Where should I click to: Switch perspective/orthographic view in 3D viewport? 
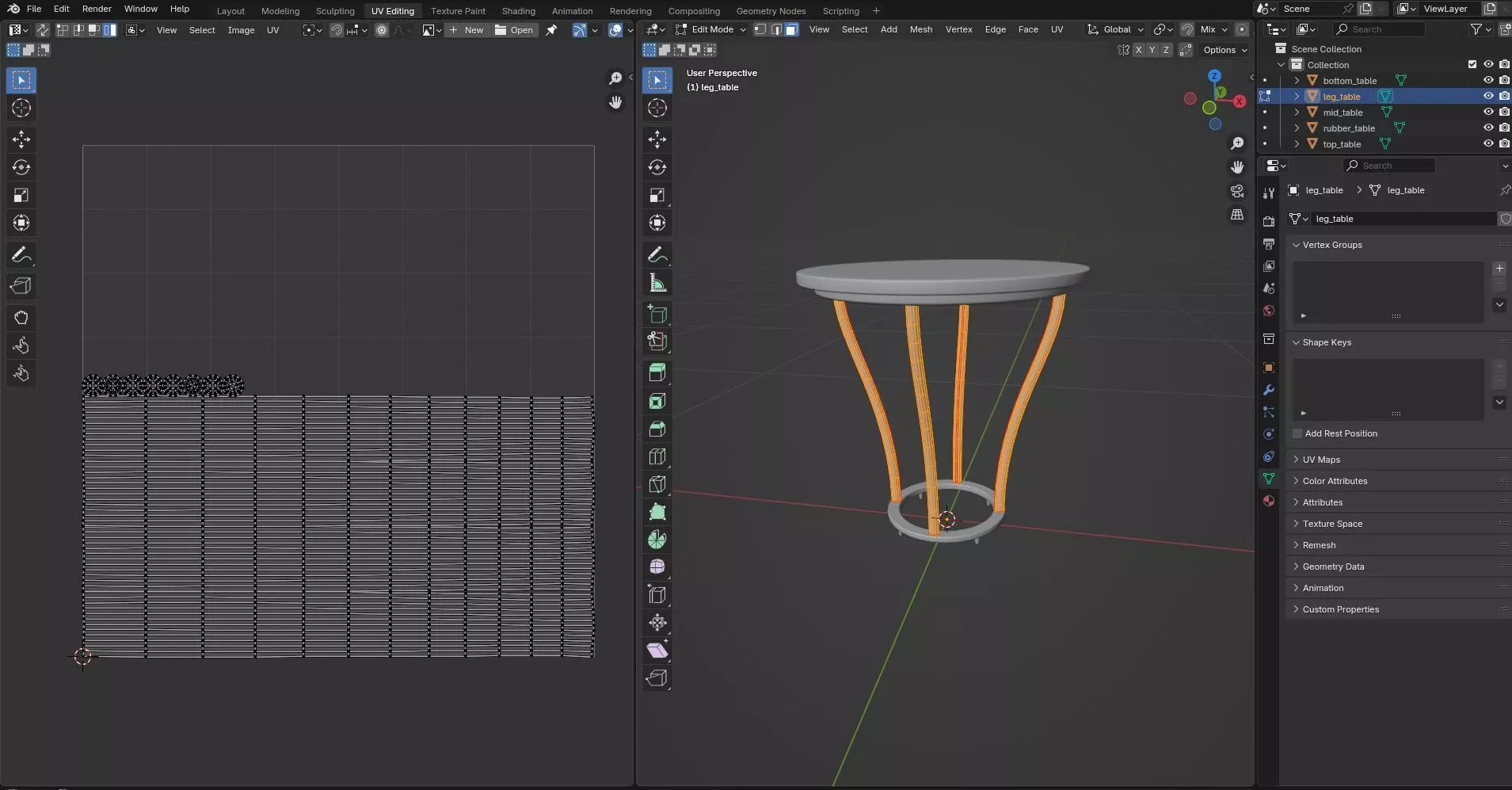click(1237, 215)
